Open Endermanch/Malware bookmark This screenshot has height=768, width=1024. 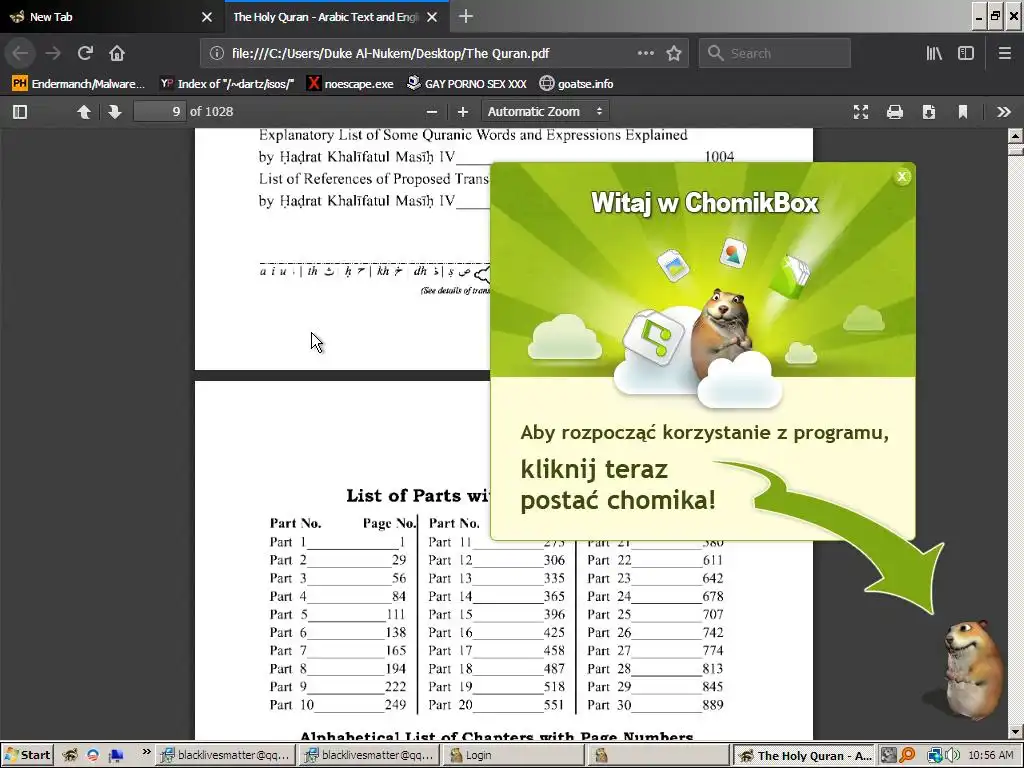coord(78,84)
